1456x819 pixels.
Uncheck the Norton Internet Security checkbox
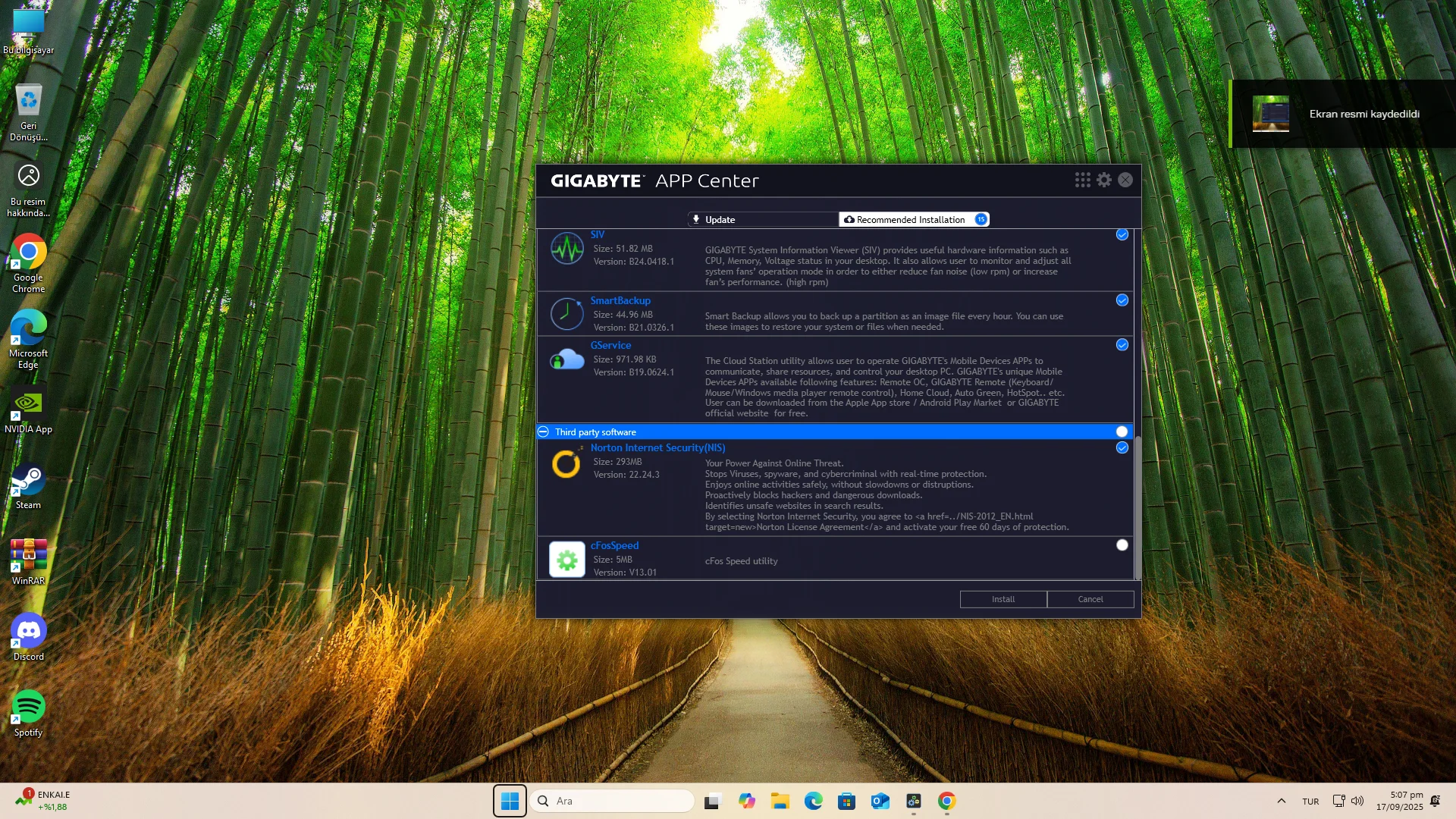tap(1122, 447)
